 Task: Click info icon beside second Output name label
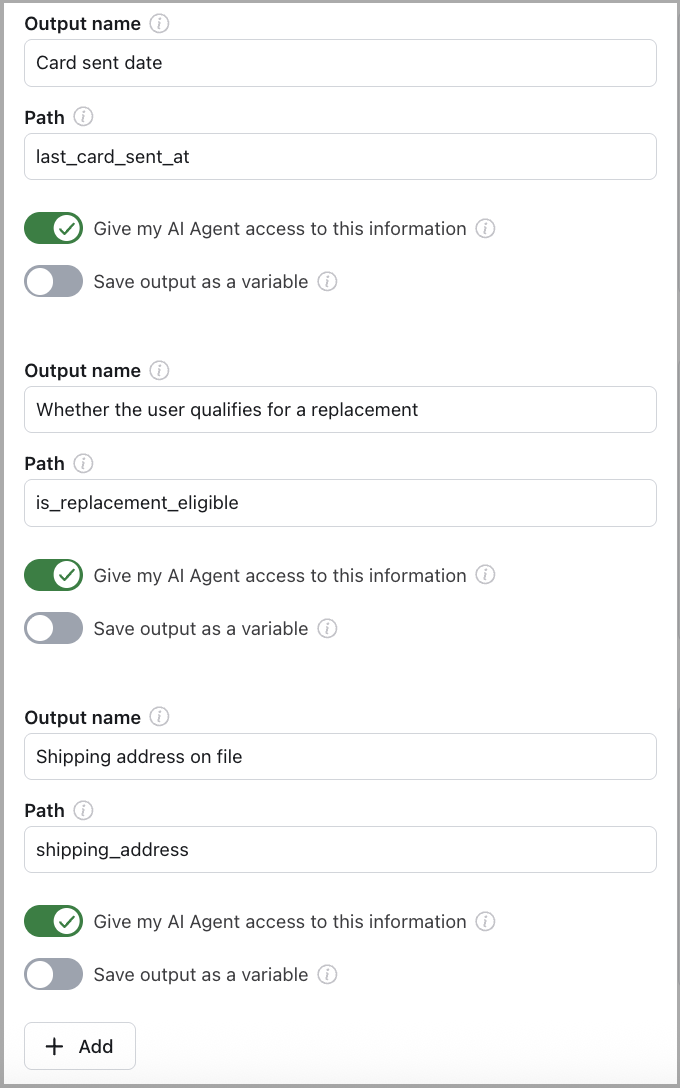[159, 371]
